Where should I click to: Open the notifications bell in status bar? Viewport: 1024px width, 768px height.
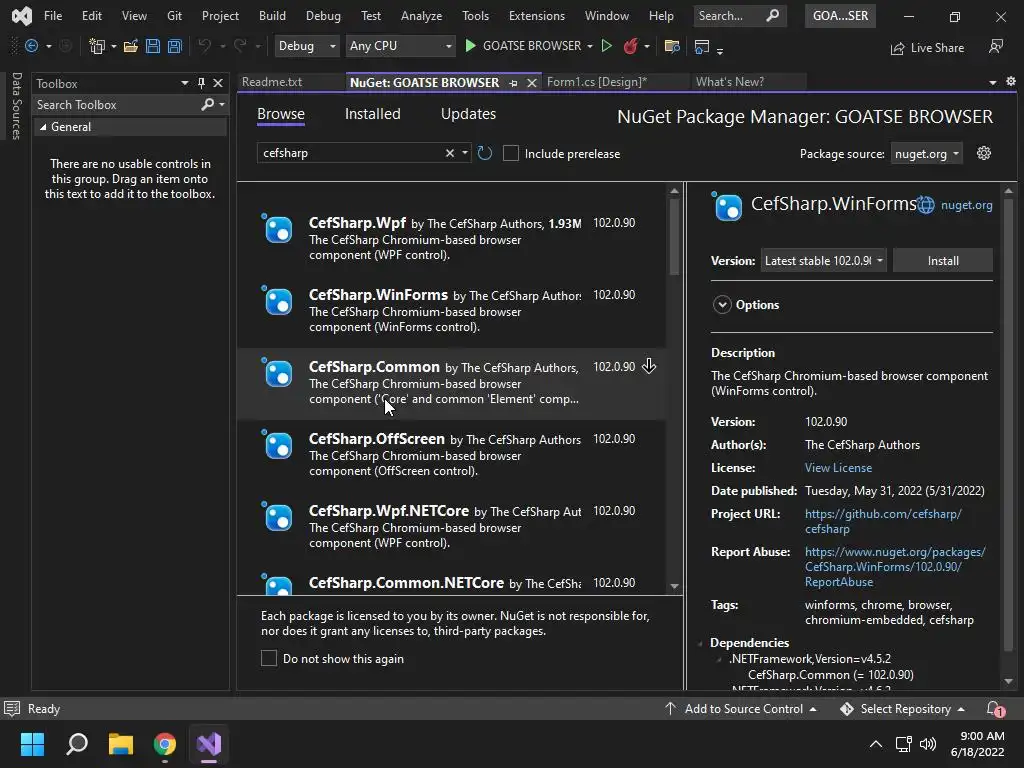[995, 709]
